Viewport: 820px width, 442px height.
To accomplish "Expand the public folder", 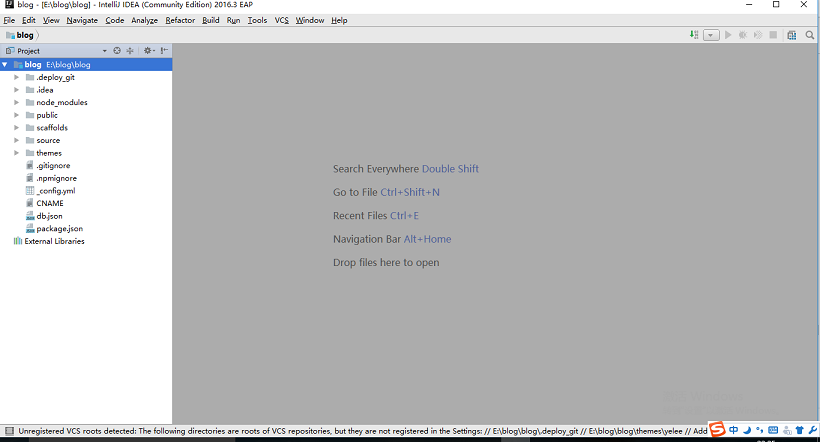I will point(16,115).
